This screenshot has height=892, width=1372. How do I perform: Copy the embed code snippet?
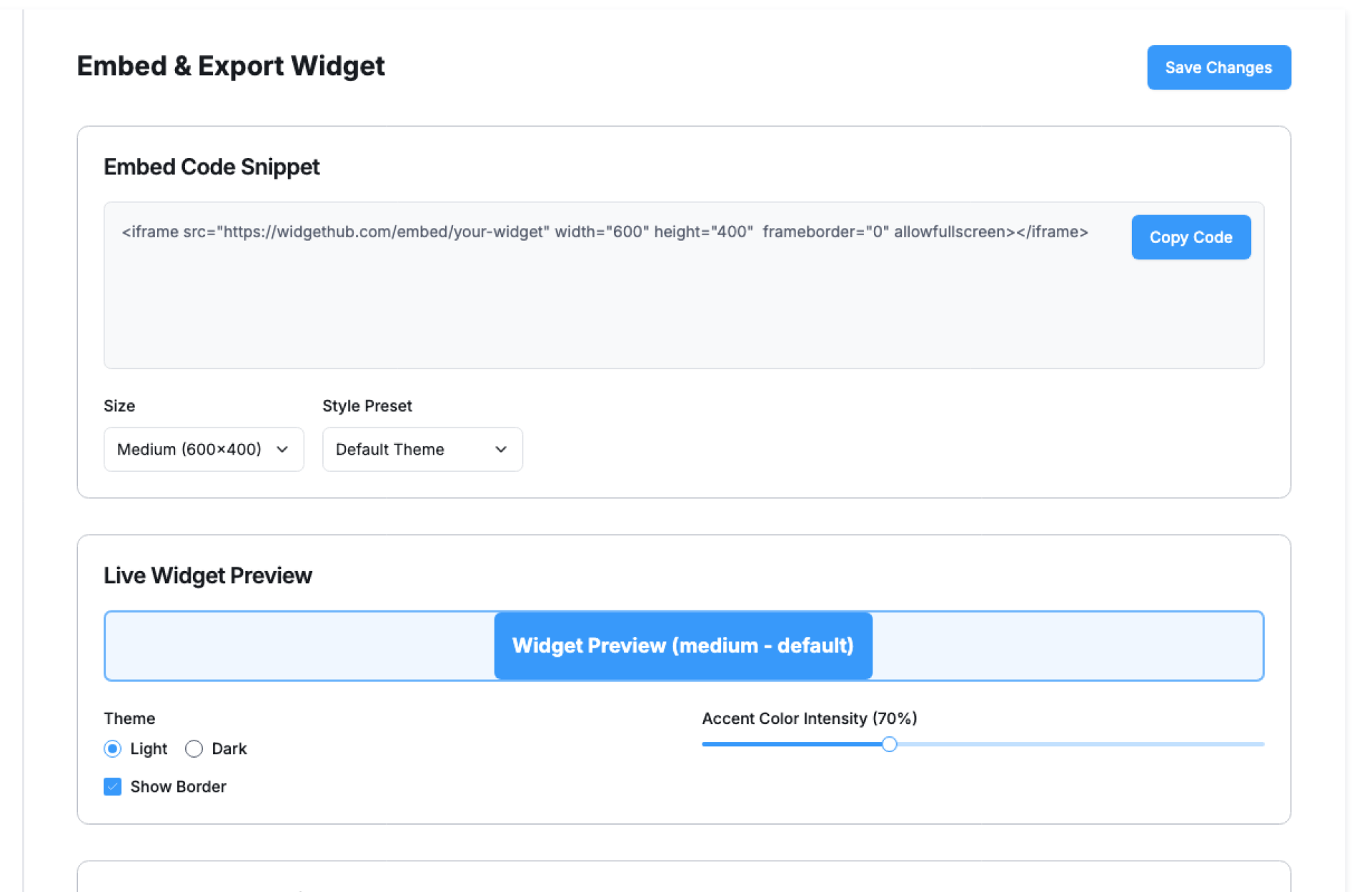tap(1190, 237)
